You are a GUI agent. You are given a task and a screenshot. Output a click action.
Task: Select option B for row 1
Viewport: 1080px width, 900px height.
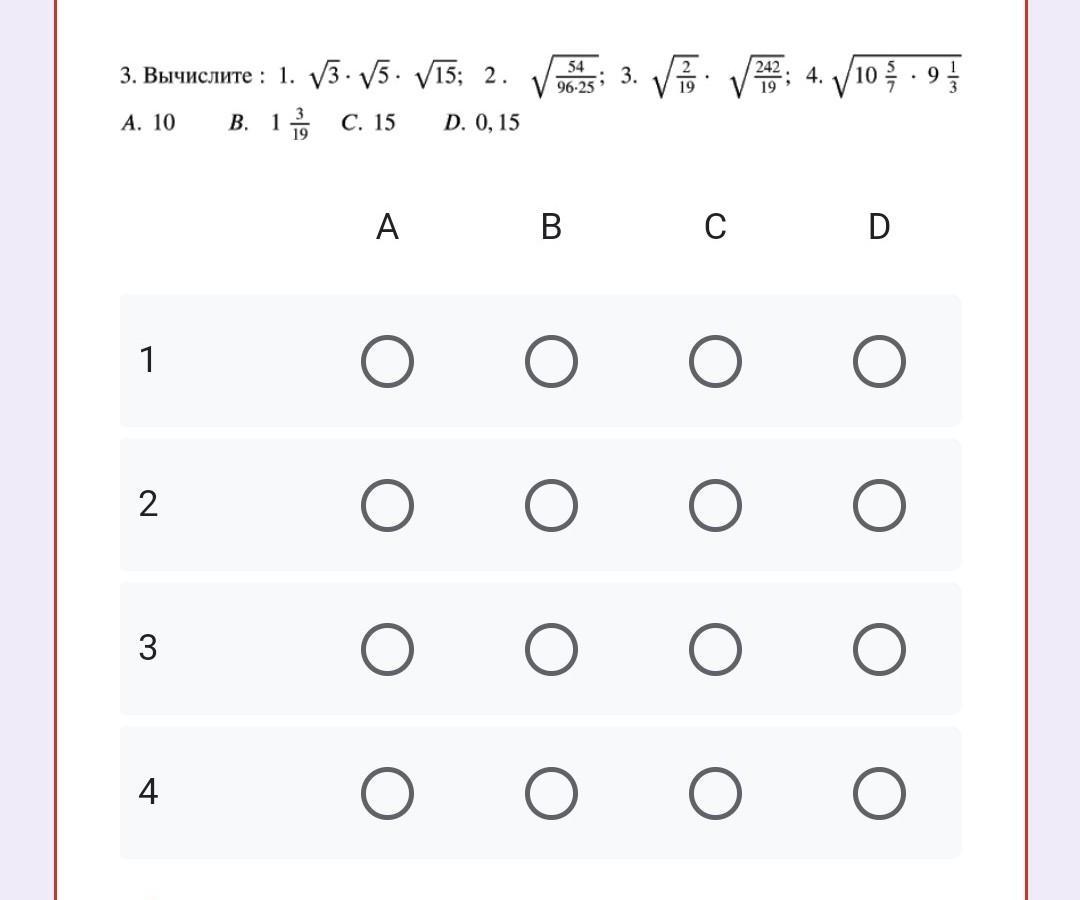pos(551,362)
